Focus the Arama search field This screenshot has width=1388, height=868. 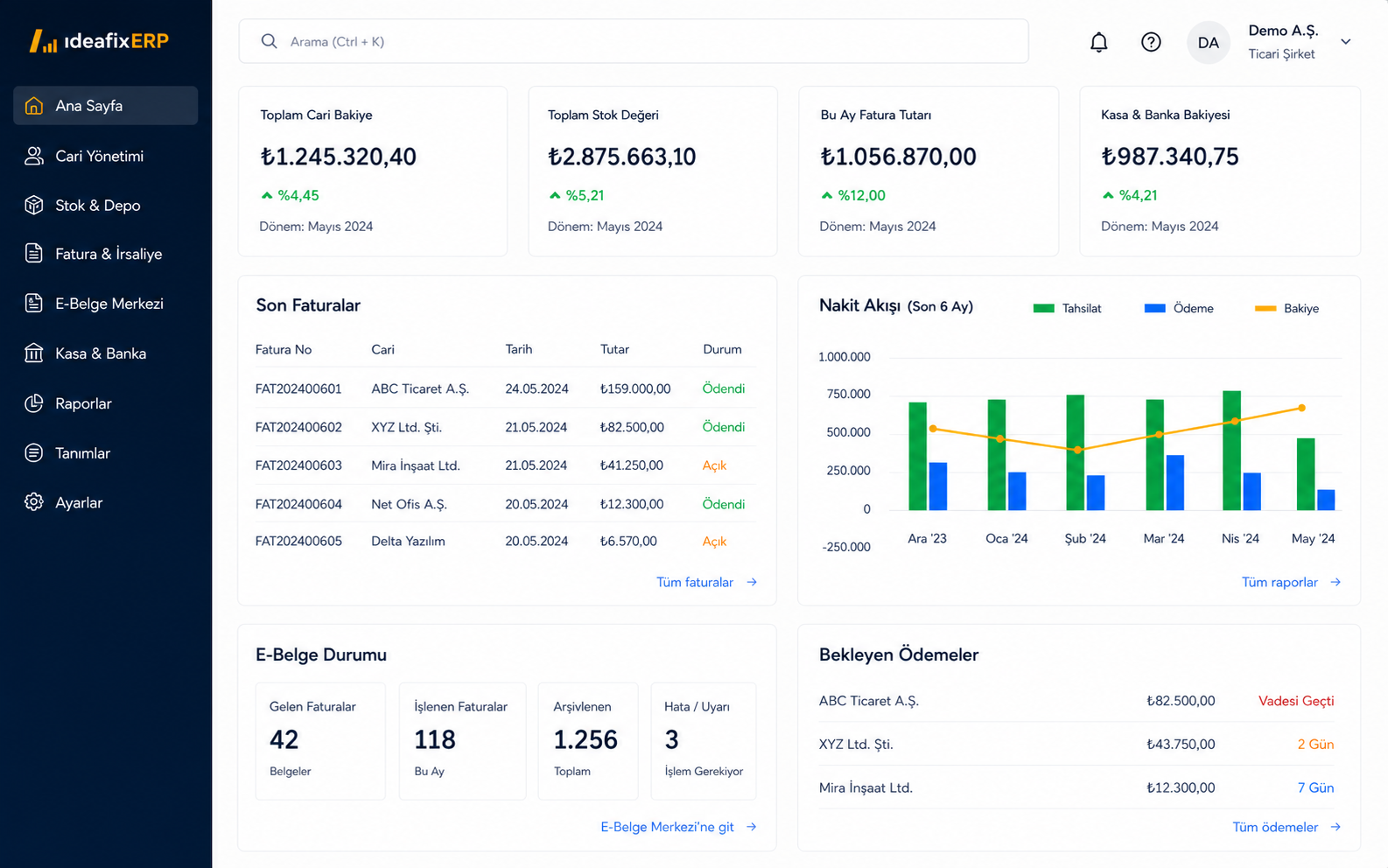(634, 41)
